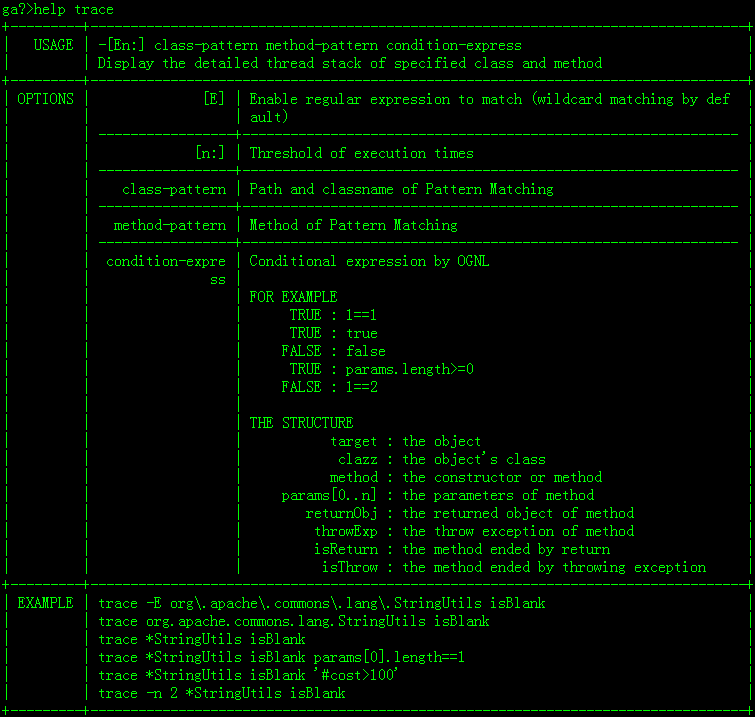Screen dimensions: 755x717
Task: Click the 'Conditional expression by OGNL' text
Action: click(369, 261)
